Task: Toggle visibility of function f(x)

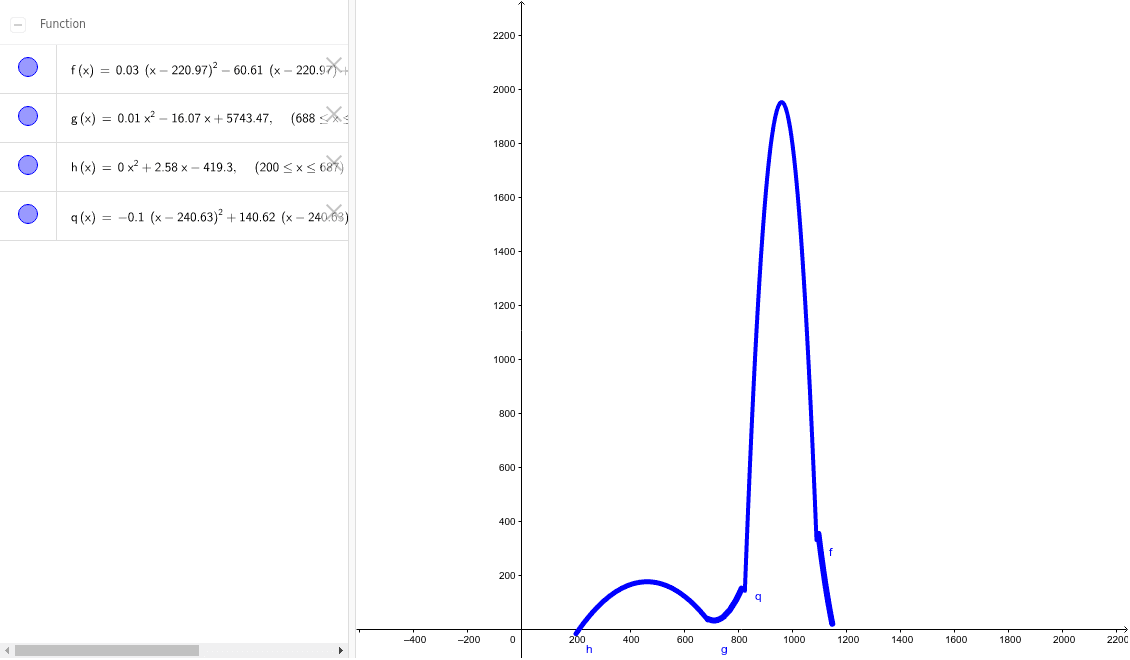Action: [x=27, y=67]
